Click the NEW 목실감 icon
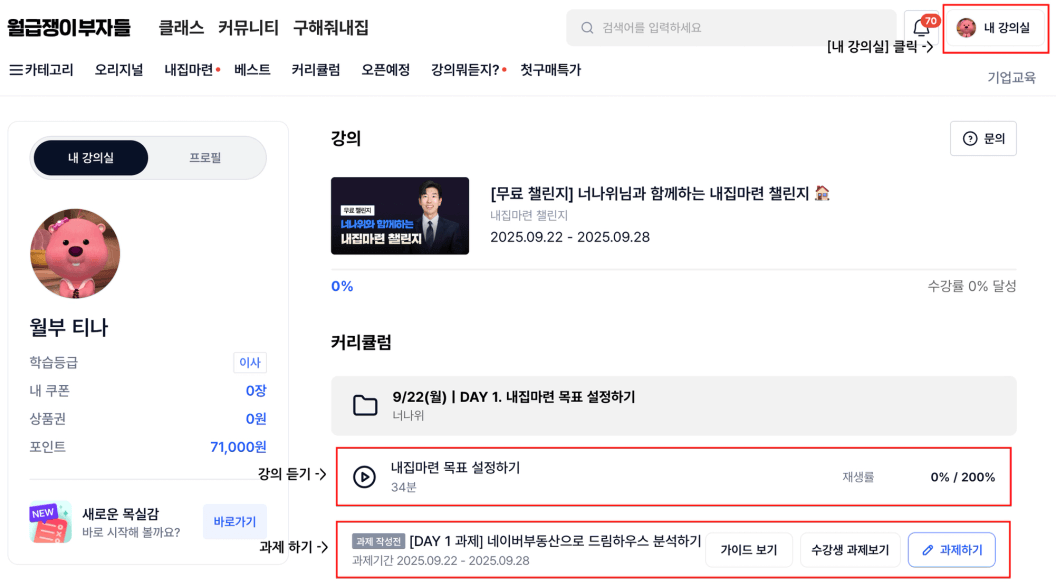This screenshot has height=587, width=1056. tap(51, 522)
